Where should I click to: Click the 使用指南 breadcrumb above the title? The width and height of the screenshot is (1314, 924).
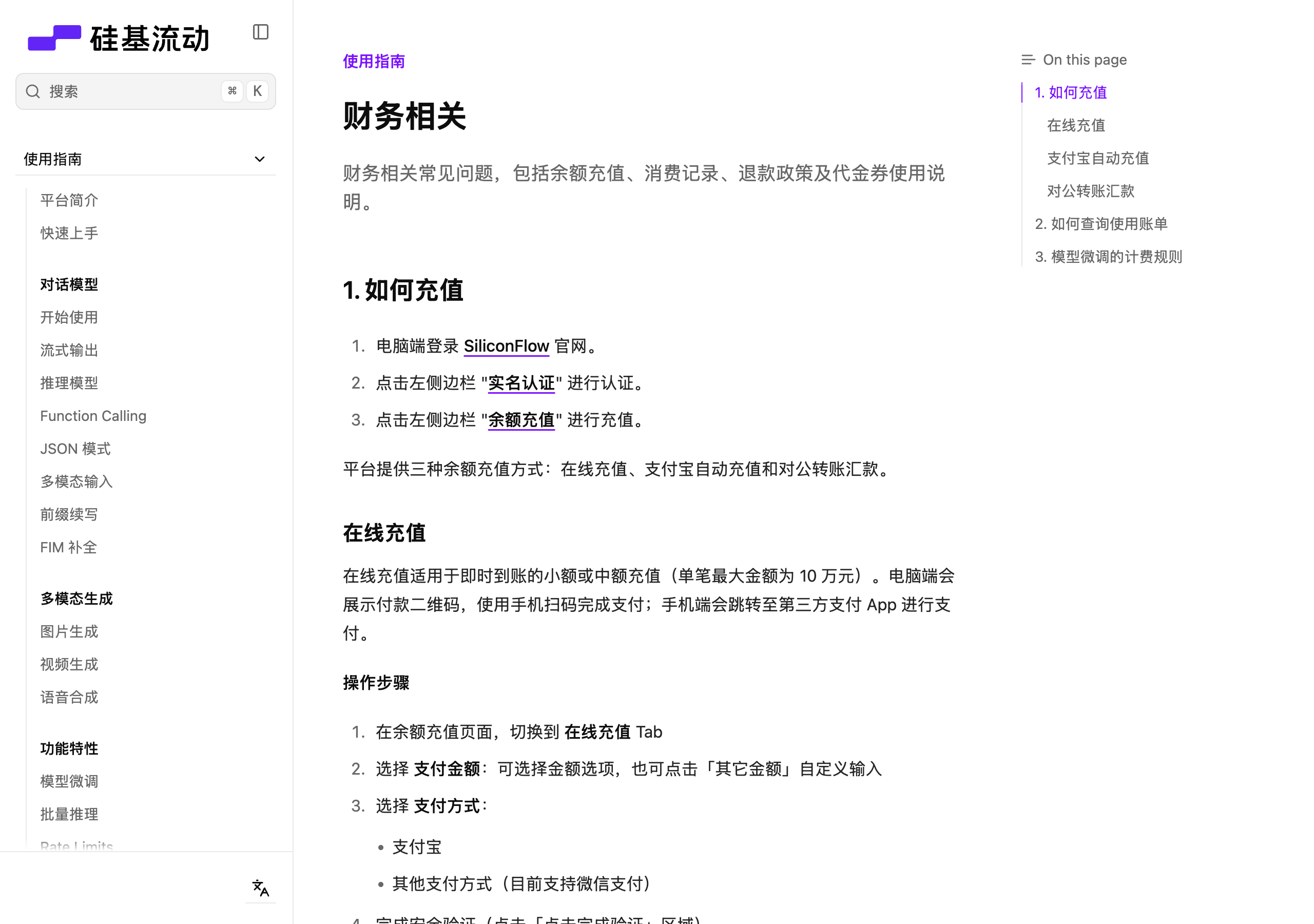coord(374,61)
